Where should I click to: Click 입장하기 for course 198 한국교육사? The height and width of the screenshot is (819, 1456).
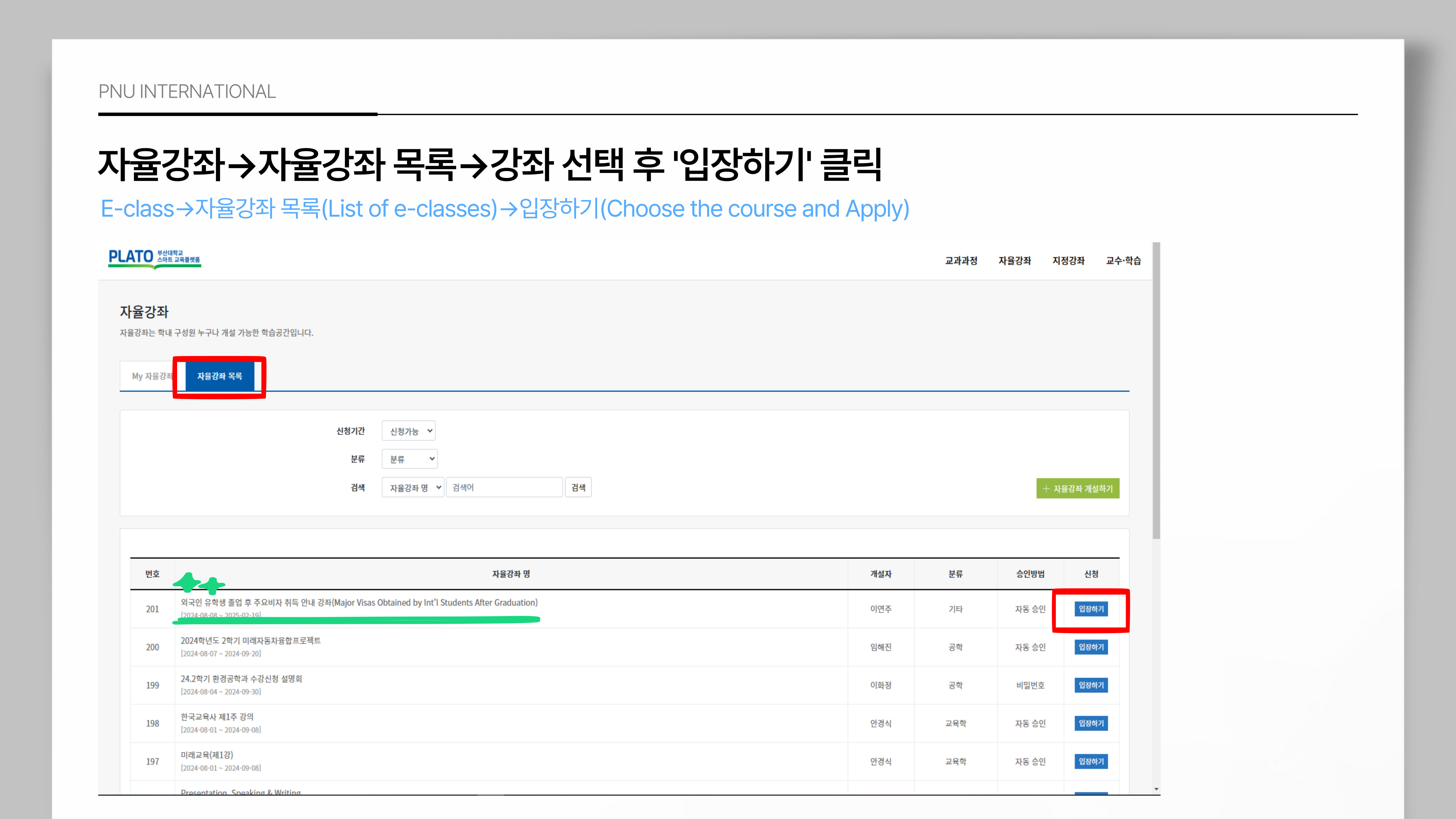[1091, 723]
